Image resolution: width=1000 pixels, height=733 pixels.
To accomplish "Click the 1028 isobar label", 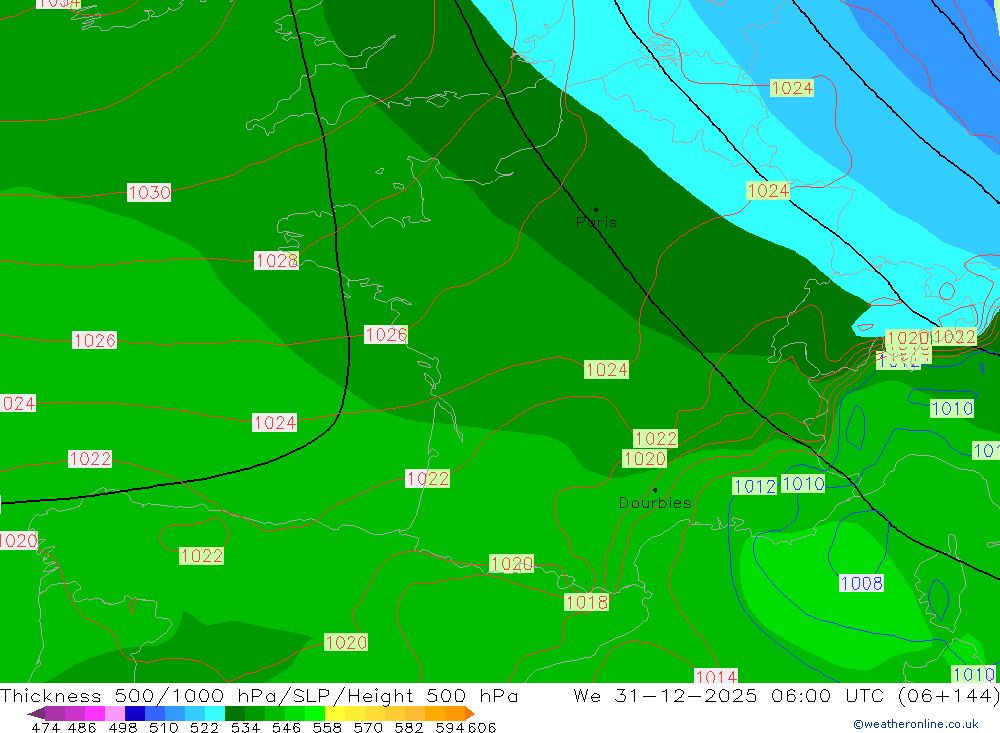I will (276, 260).
